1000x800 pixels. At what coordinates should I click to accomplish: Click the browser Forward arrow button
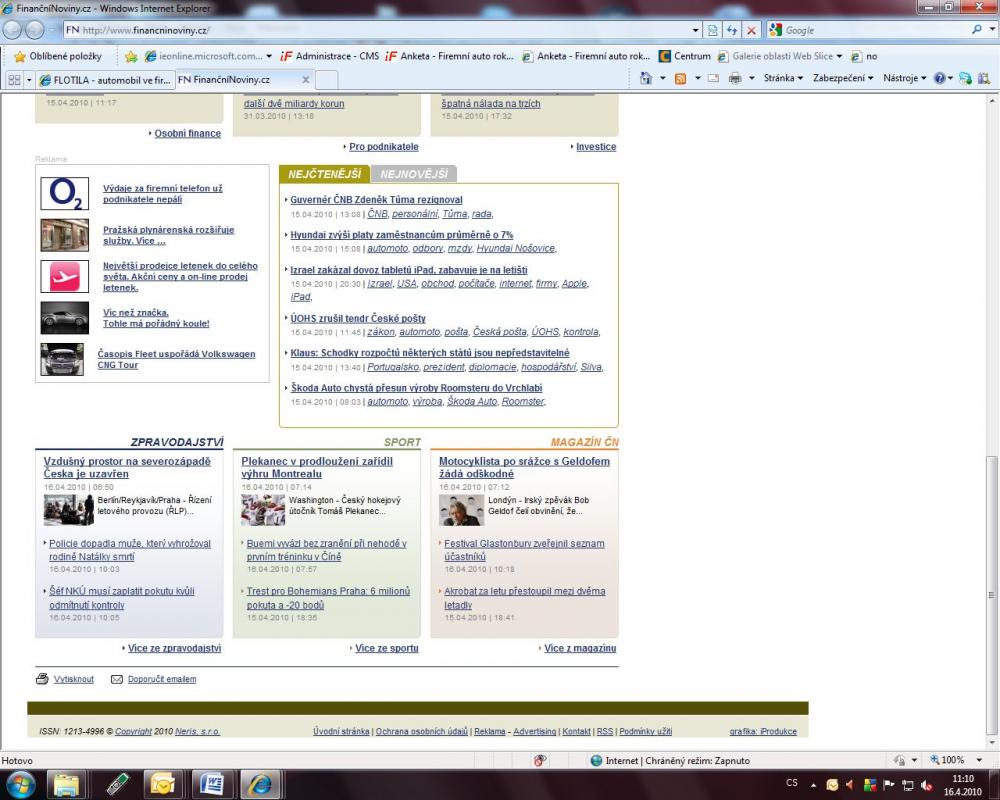[x=34, y=30]
